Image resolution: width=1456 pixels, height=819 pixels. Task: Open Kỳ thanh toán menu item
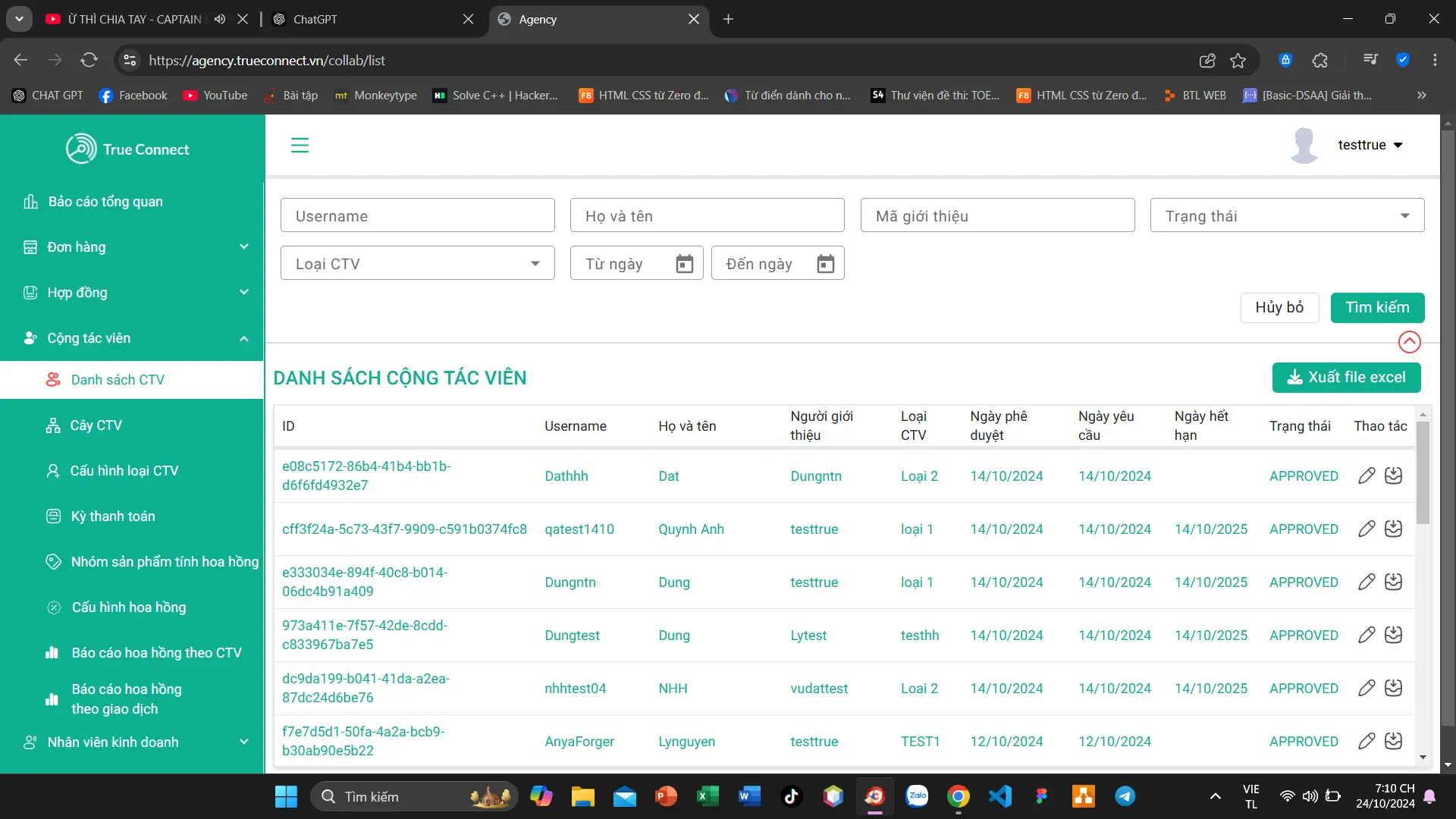click(x=113, y=516)
